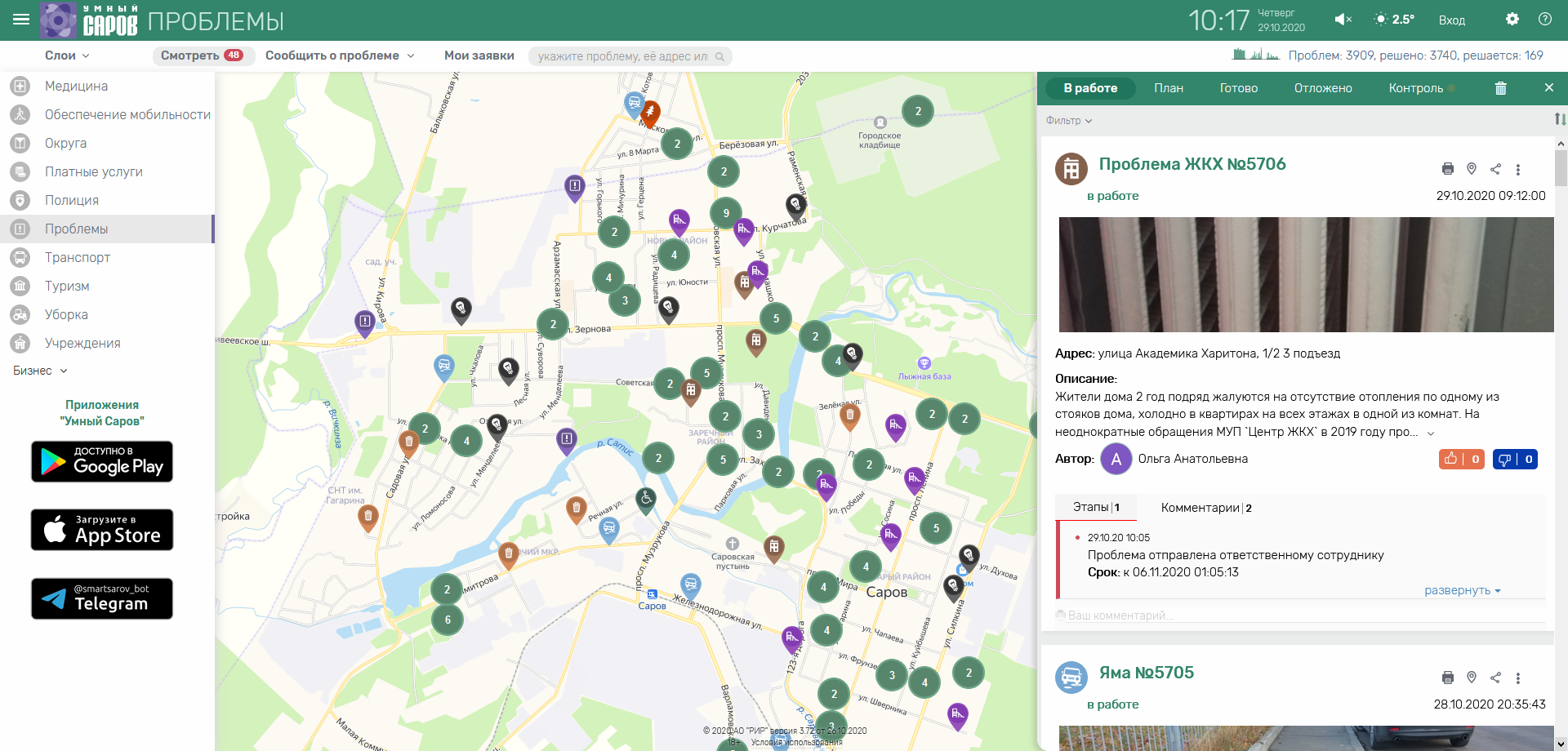Toggle the Транспорт layer
Screen dimensions: 1568x751
(x=77, y=257)
